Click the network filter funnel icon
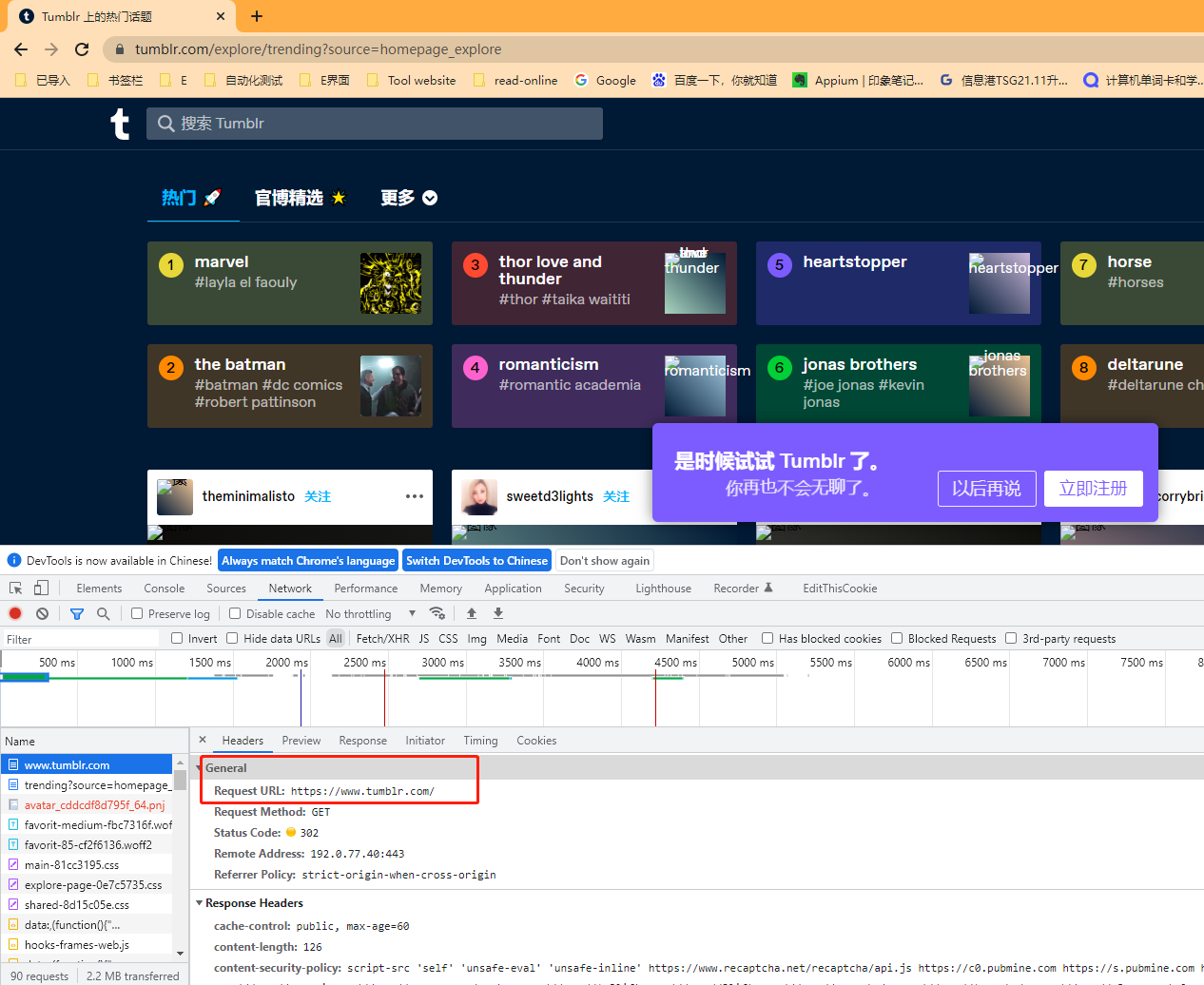The image size is (1204, 985). 77,613
